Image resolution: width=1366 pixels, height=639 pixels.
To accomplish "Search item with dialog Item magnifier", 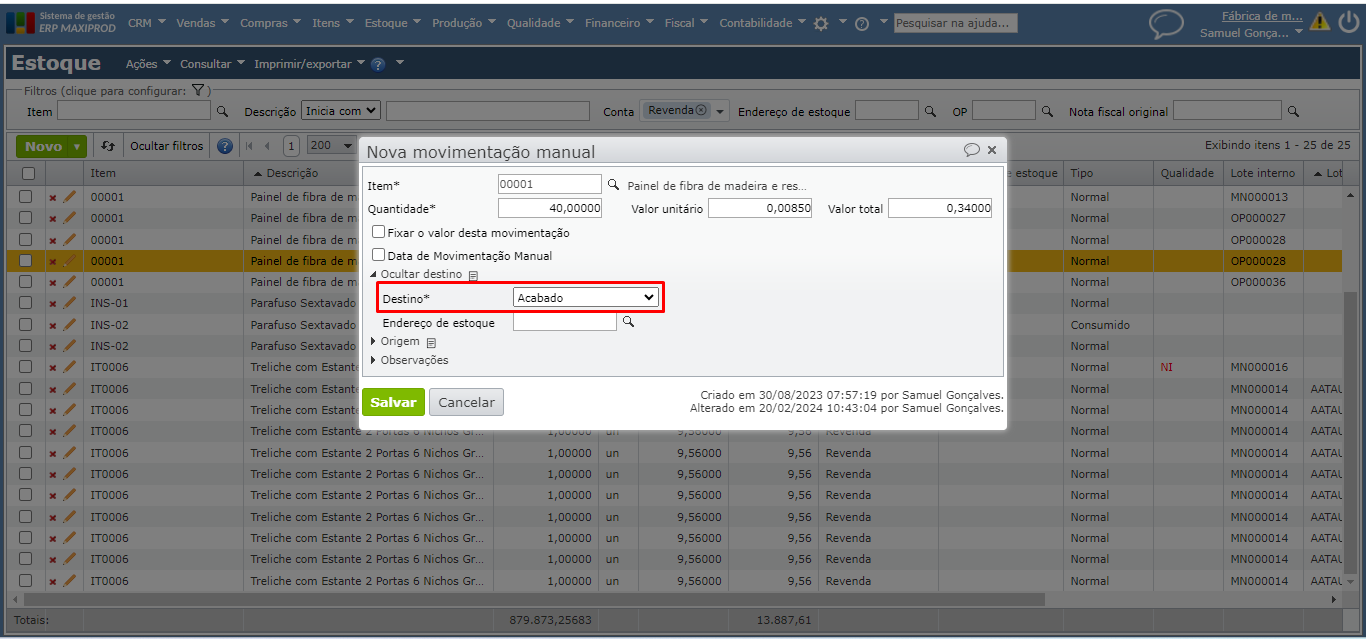I will click(x=614, y=185).
